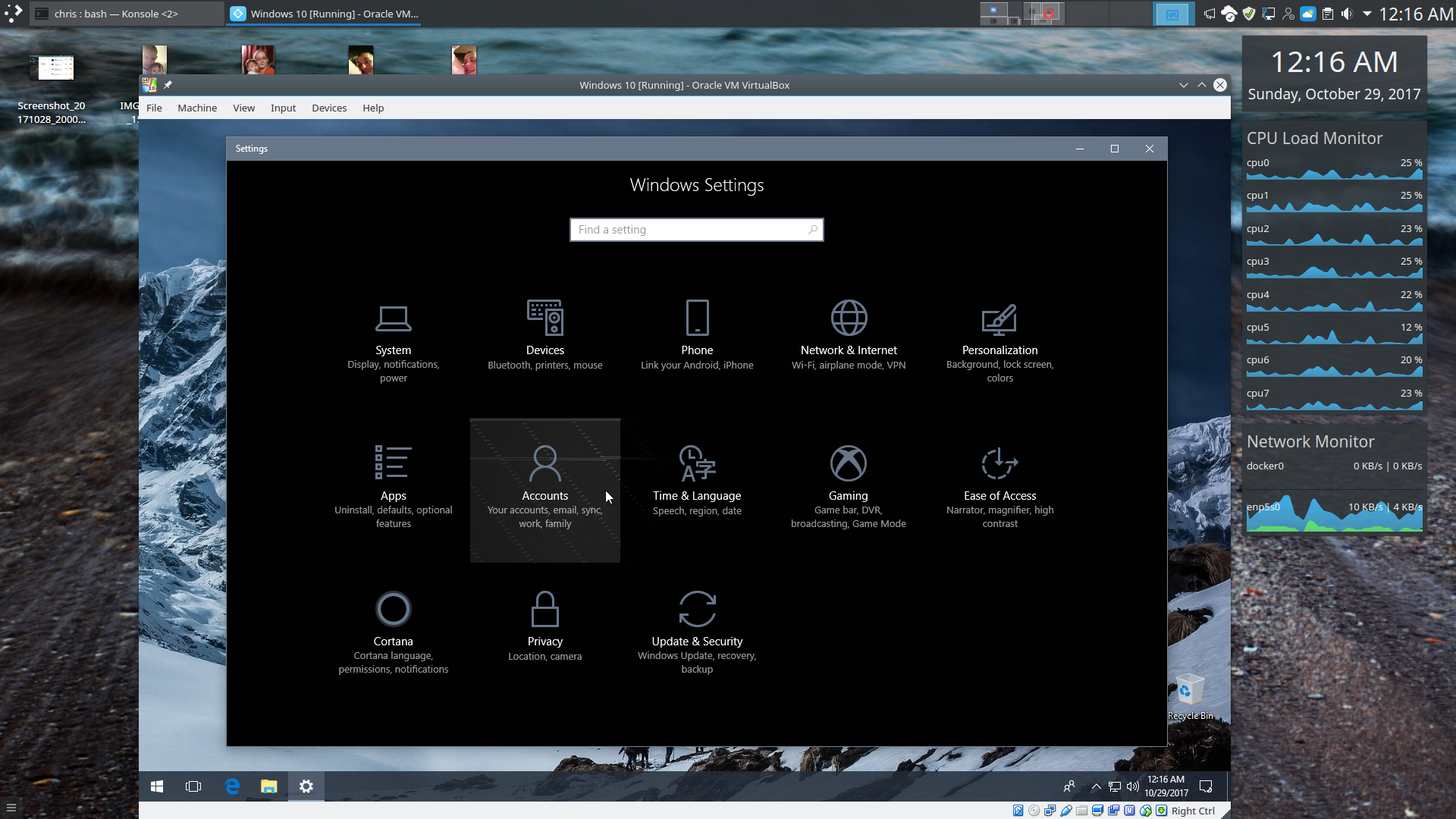
Task: Click the VirtualBox USB devices indicator
Action: pos(1066,811)
